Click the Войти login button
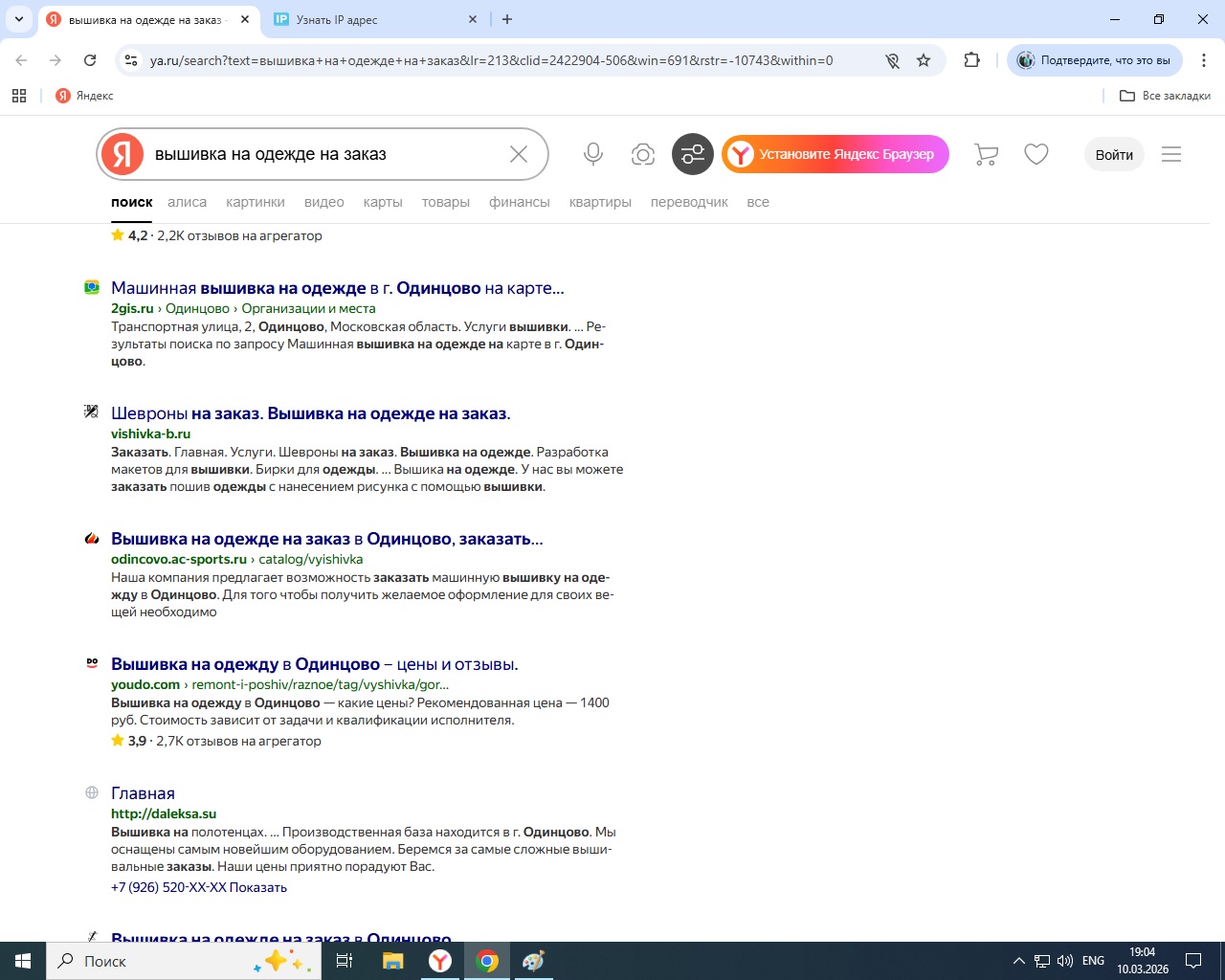The width and height of the screenshot is (1225, 980). [1114, 154]
